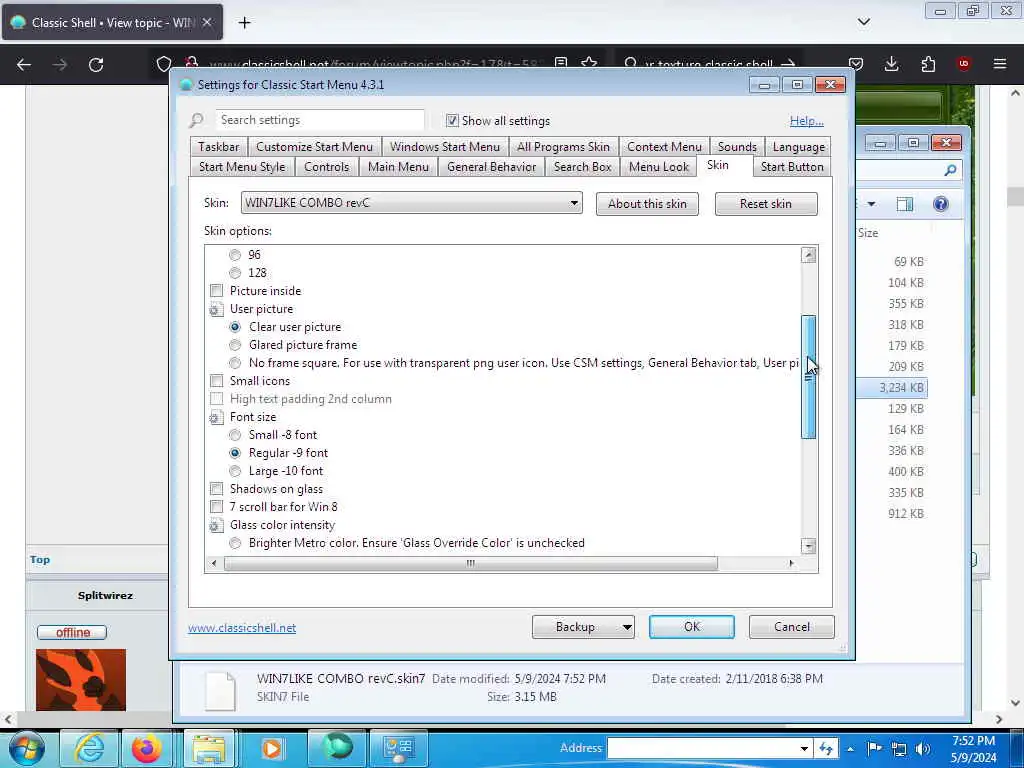The image size is (1024, 768).
Task: Click skin options scroll down arrow
Action: click(x=808, y=546)
